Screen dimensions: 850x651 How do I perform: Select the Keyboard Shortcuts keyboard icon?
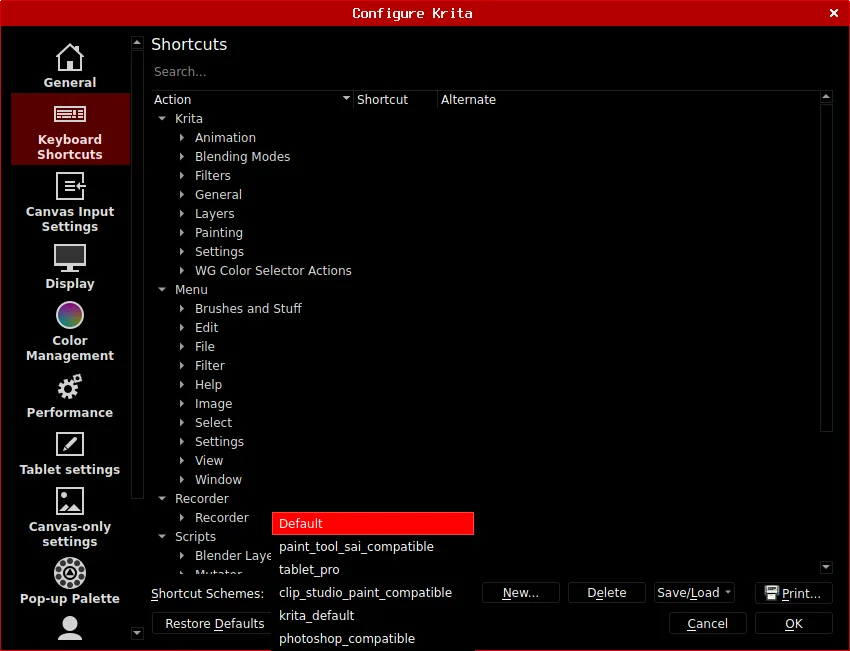(69, 114)
